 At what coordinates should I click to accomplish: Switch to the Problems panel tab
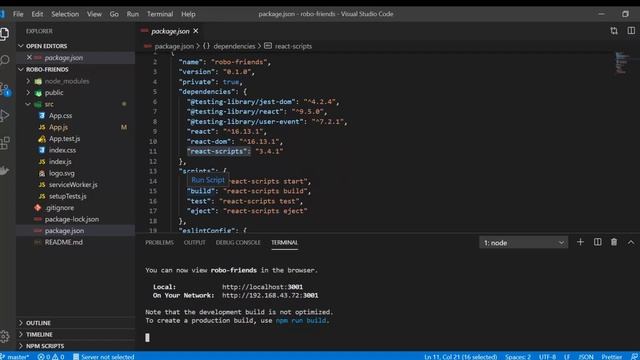159,242
